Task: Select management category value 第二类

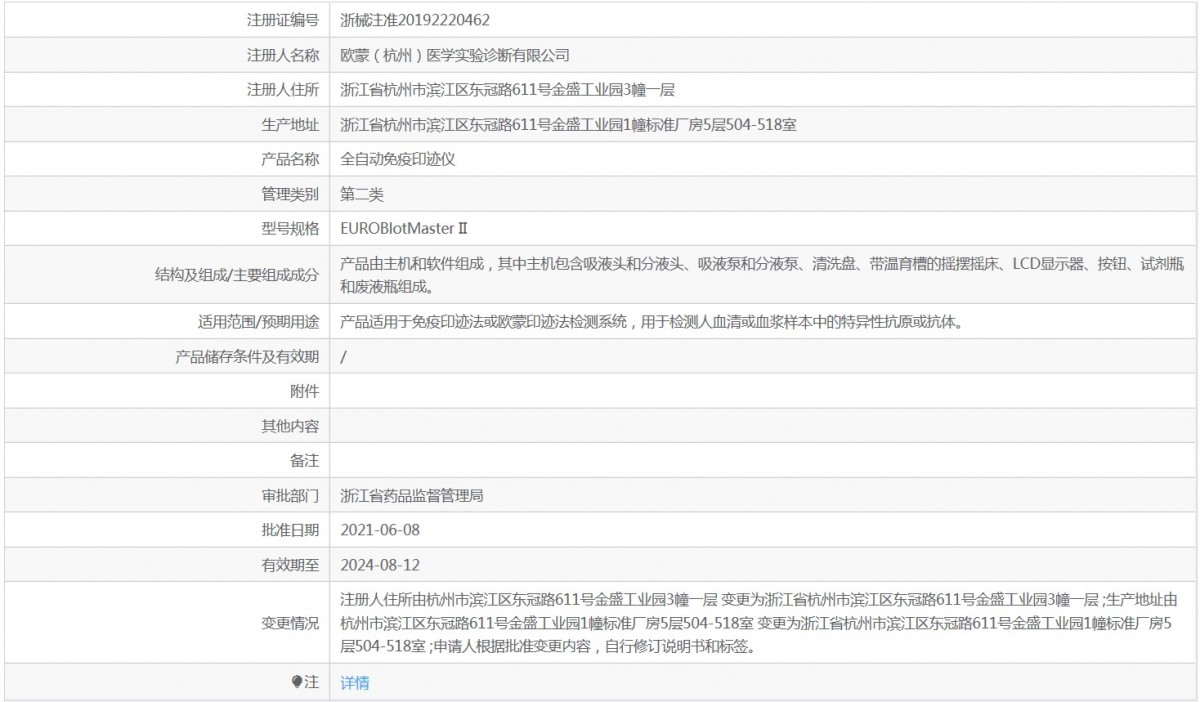Action: click(362, 194)
